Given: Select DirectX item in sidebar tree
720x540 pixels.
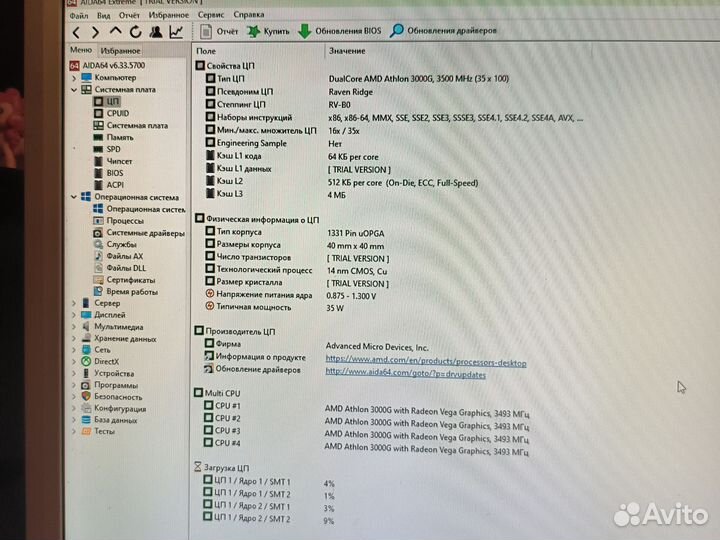Looking at the screenshot, I should [x=106, y=361].
